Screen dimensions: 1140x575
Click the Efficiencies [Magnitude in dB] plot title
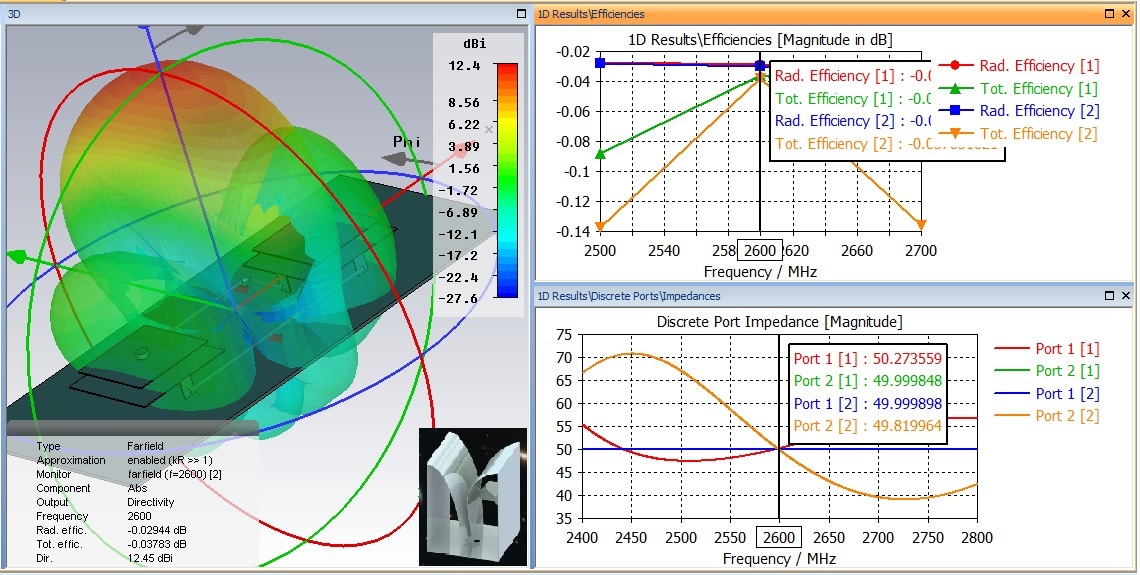[760, 40]
